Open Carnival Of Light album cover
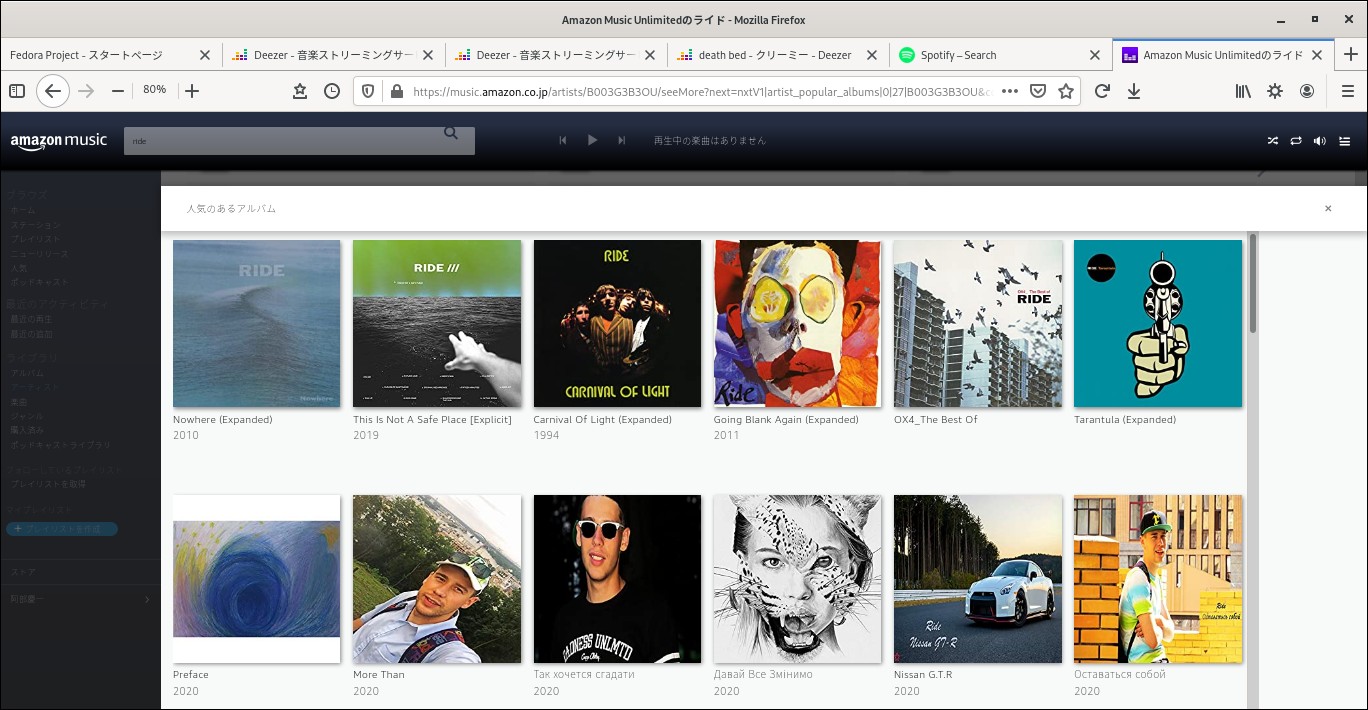 pyautogui.click(x=617, y=323)
